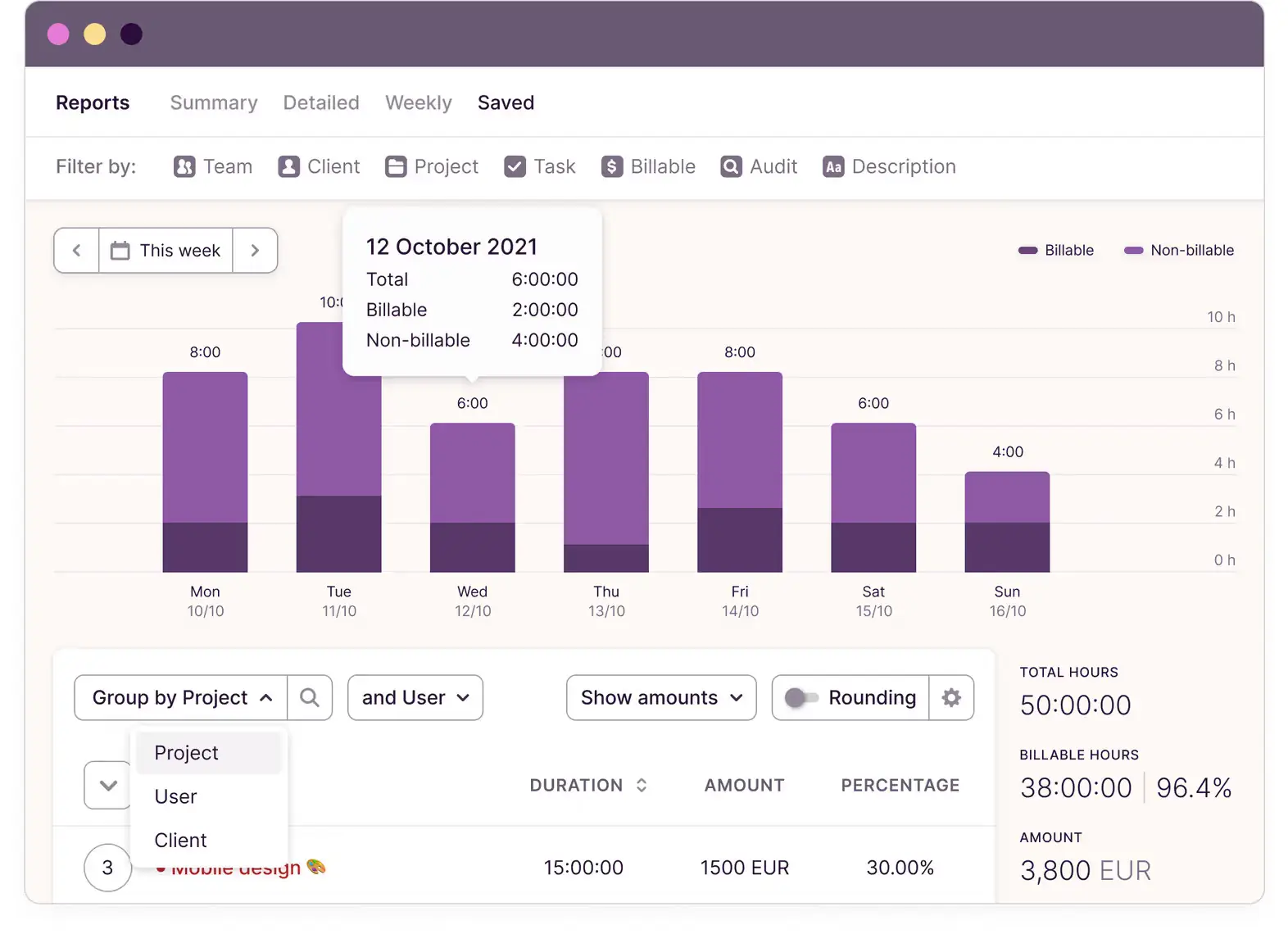Viewport: 1288px width, 934px height.
Task: Go to the previous week
Action: 77,251
